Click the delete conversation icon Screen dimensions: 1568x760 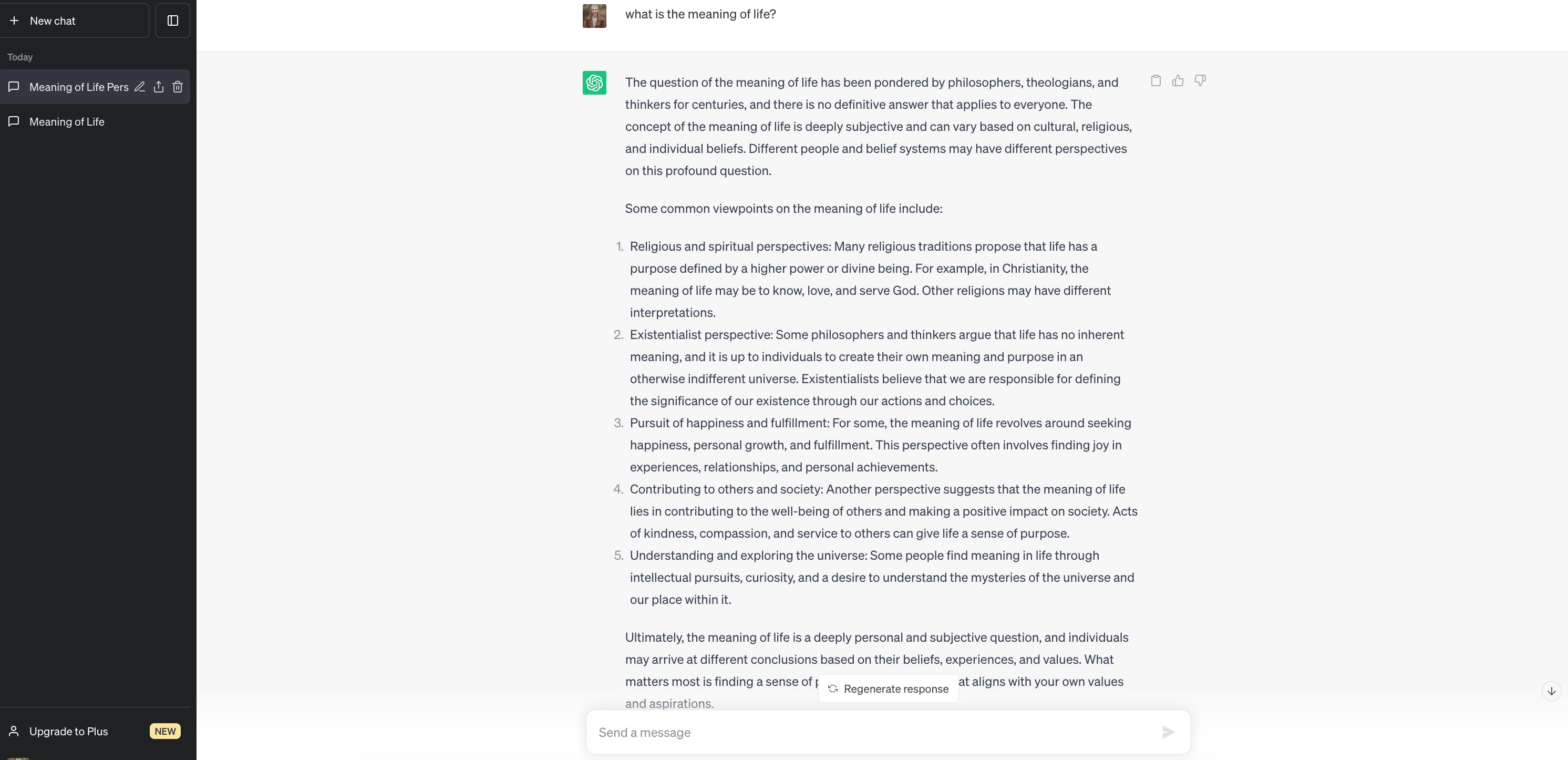click(177, 87)
